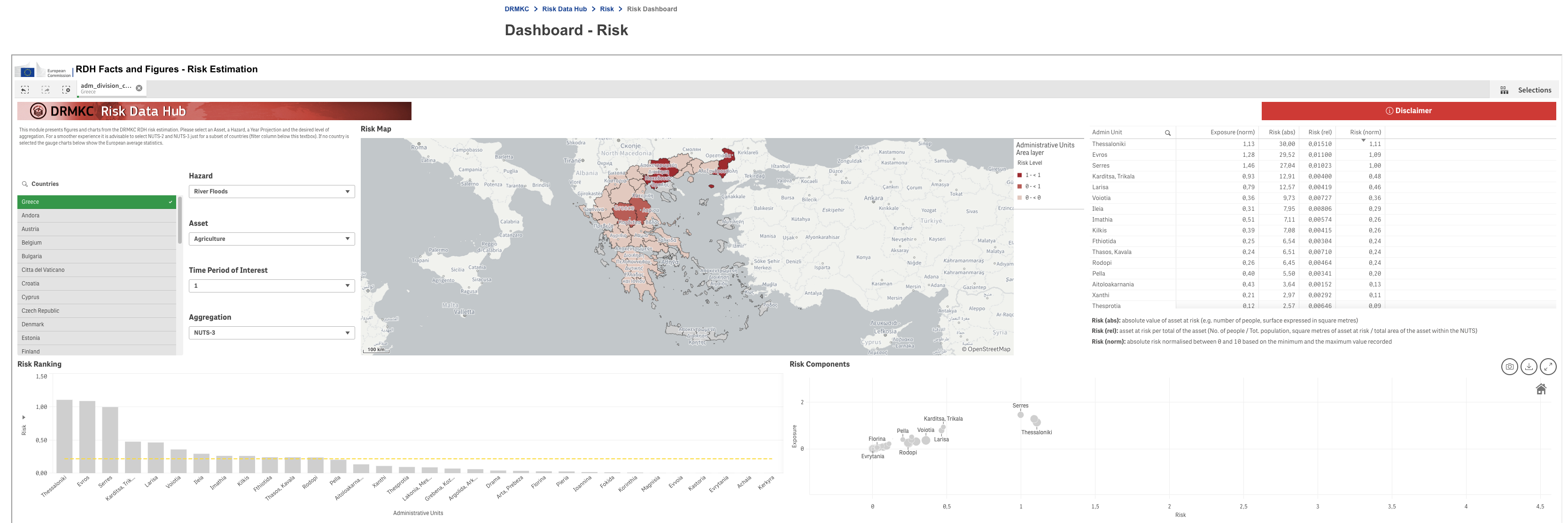Open the Asset Agriculture dropdown

point(272,239)
